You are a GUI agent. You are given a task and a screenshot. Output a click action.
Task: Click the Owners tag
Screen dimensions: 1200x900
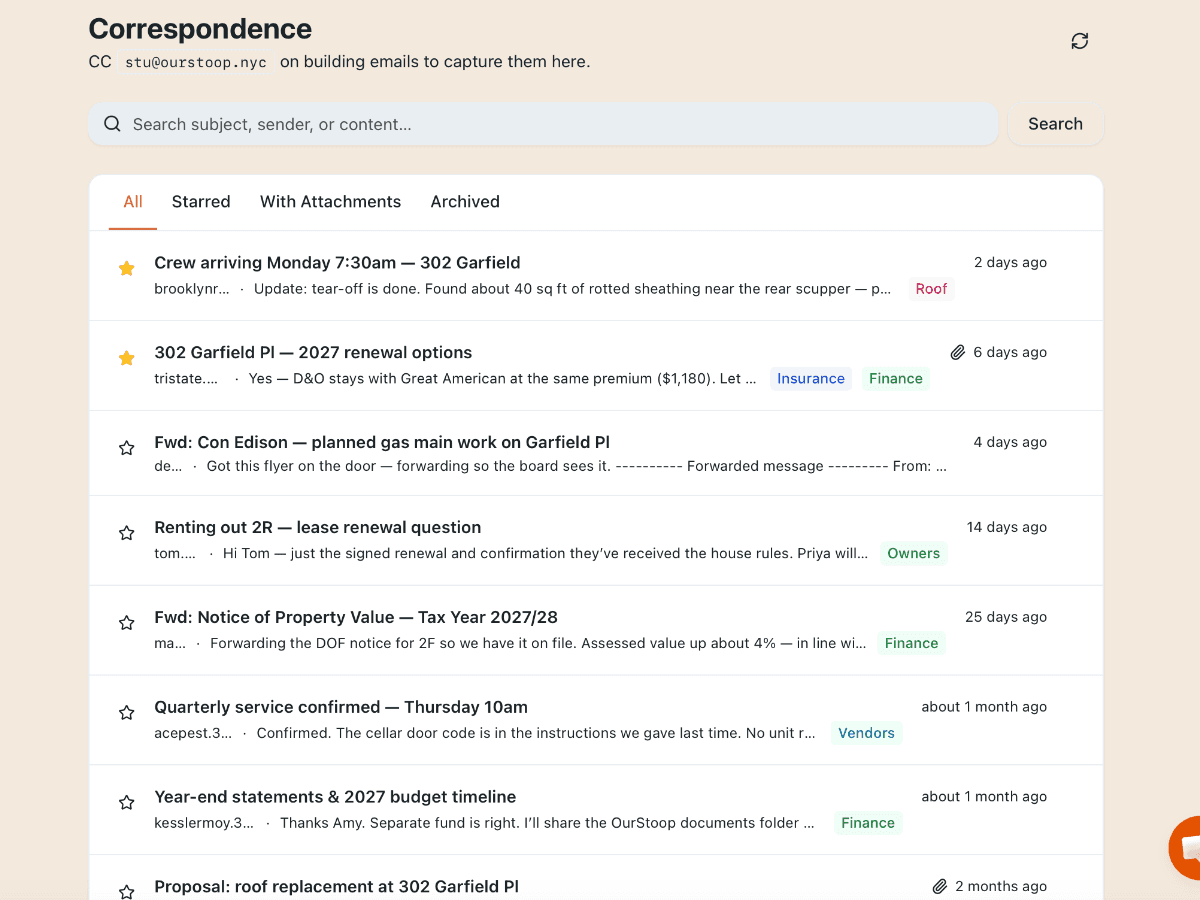coord(914,554)
